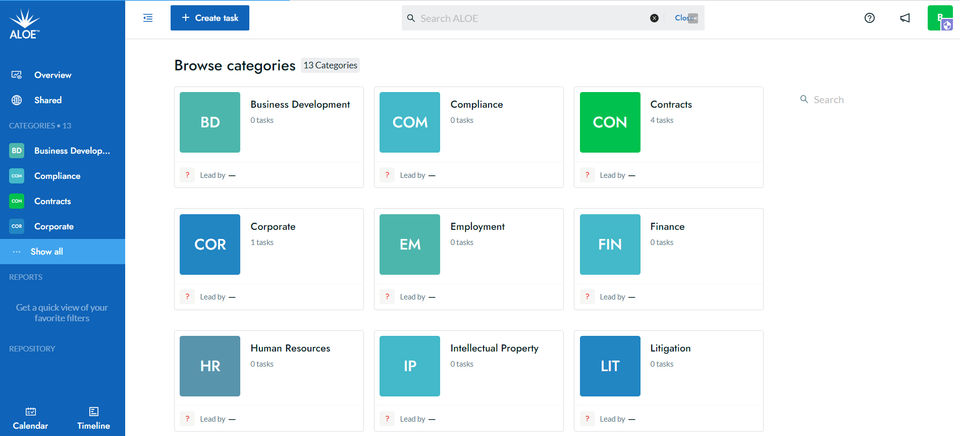Click the REPOSITORY section heading
The width and height of the screenshot is (960, 436).
pos(32,349)
